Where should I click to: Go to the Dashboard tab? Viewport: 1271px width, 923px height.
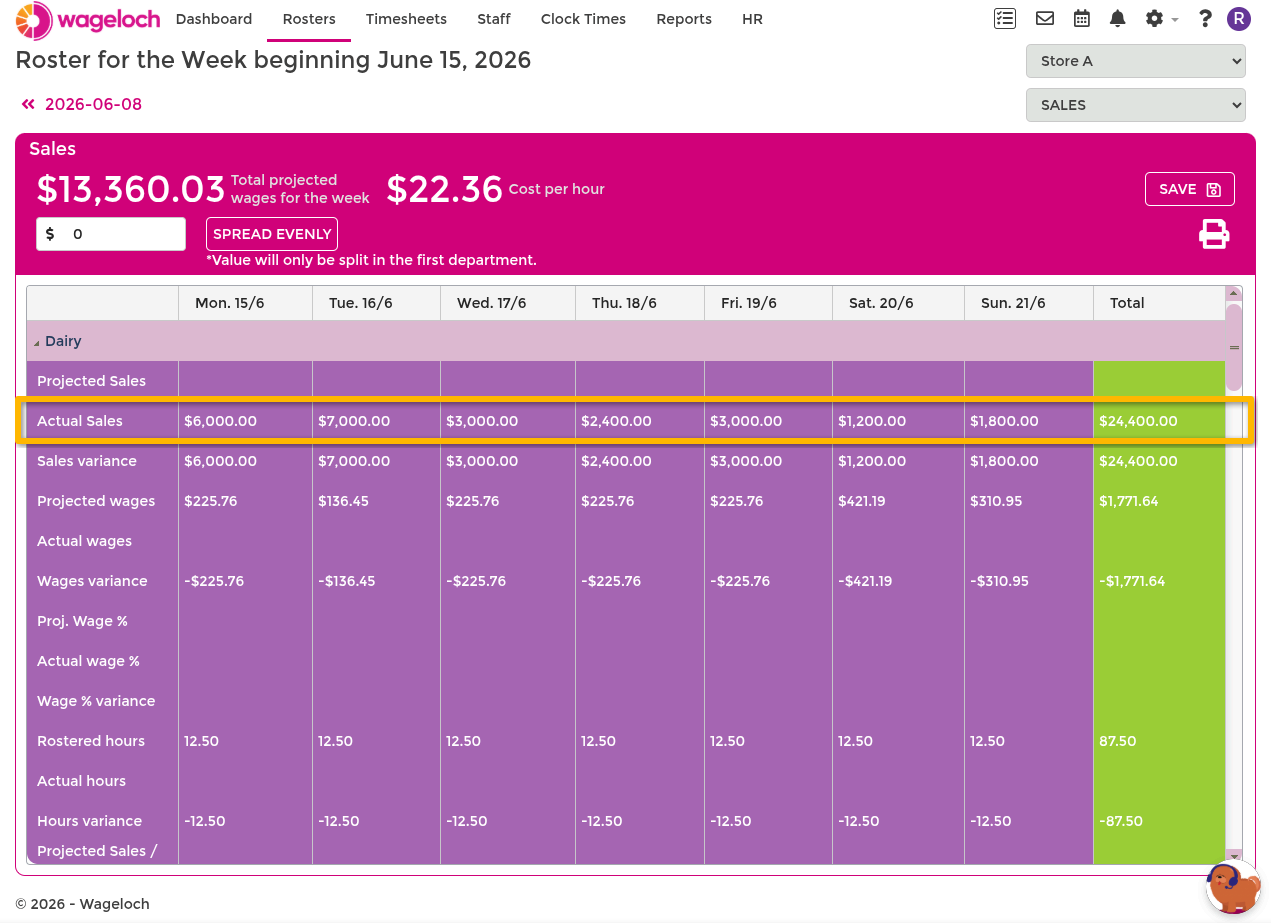(214, 19)
